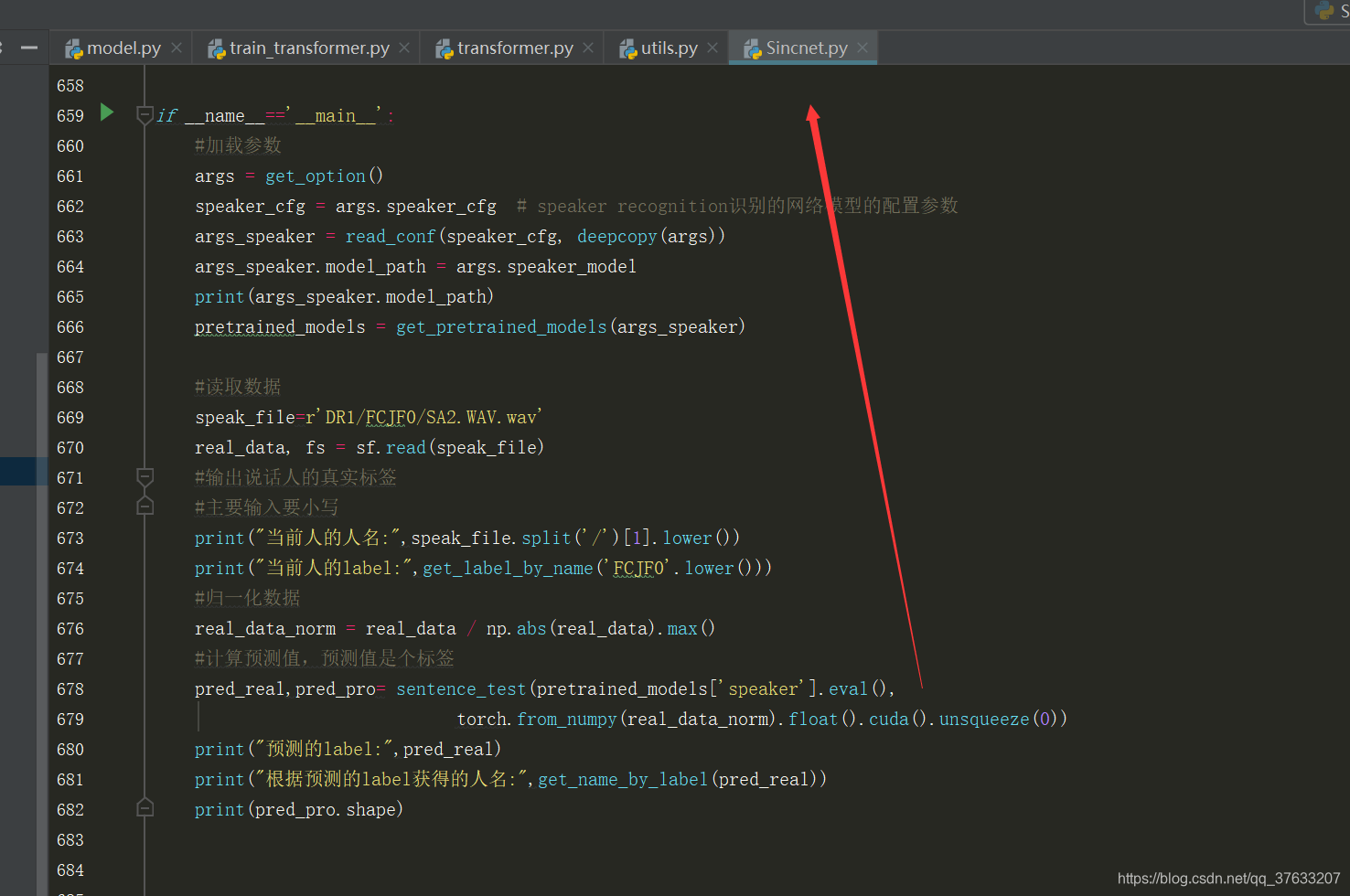
Task: Click the Python file icon on utils.py tab
Action: click(627, 49)
